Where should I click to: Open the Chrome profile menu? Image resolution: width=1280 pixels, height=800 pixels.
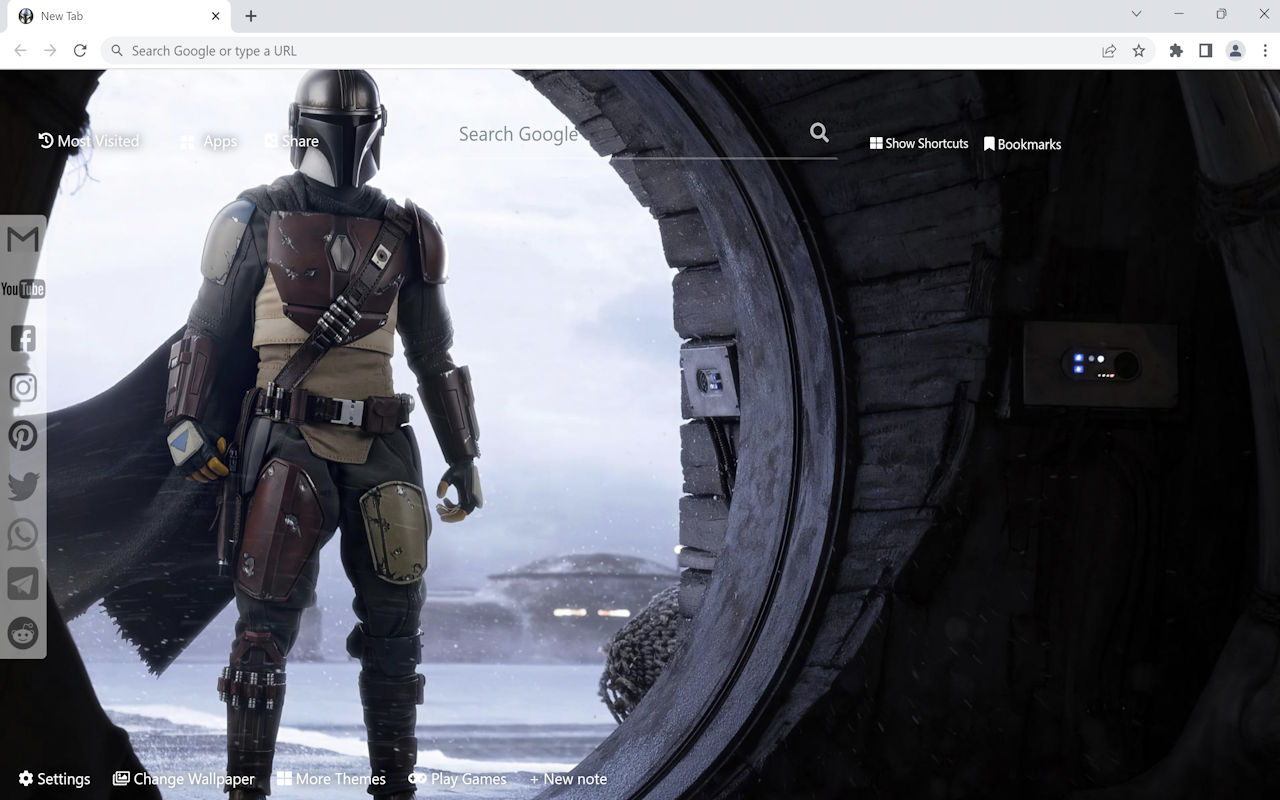[1235, 50]
